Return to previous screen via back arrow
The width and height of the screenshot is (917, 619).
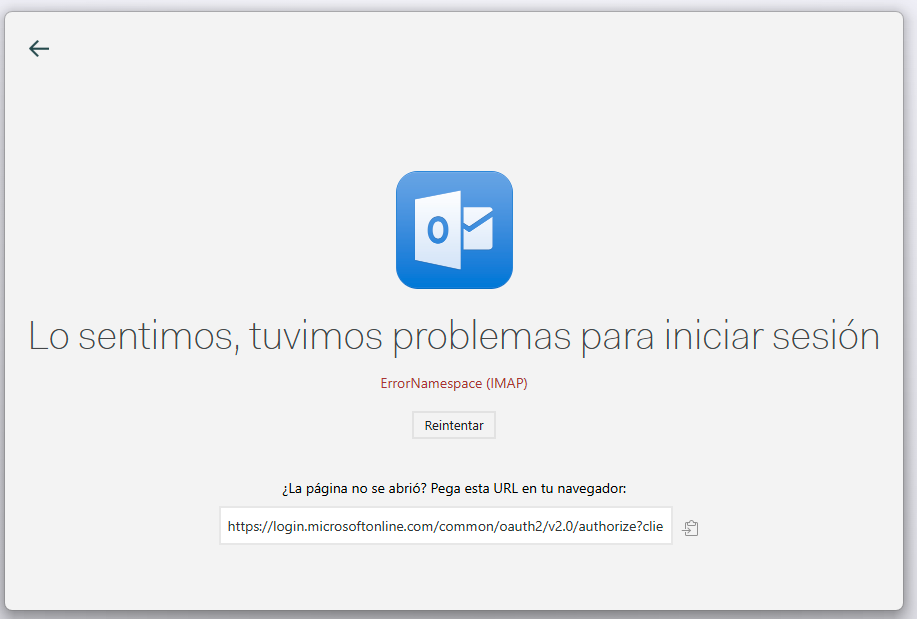pyautogui.click(x=39, y=48)
